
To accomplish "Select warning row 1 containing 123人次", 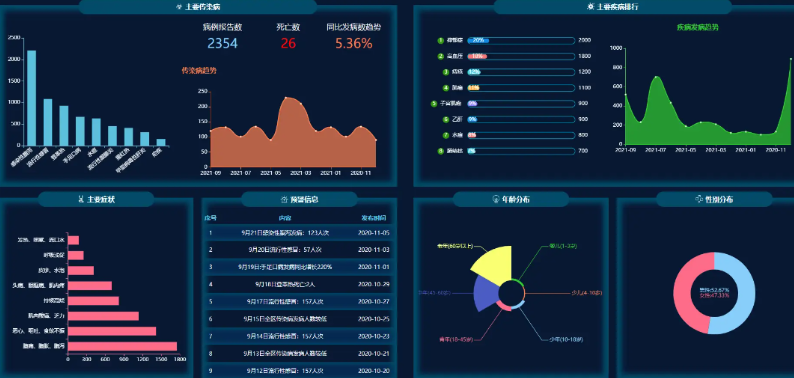I will 299,233.
